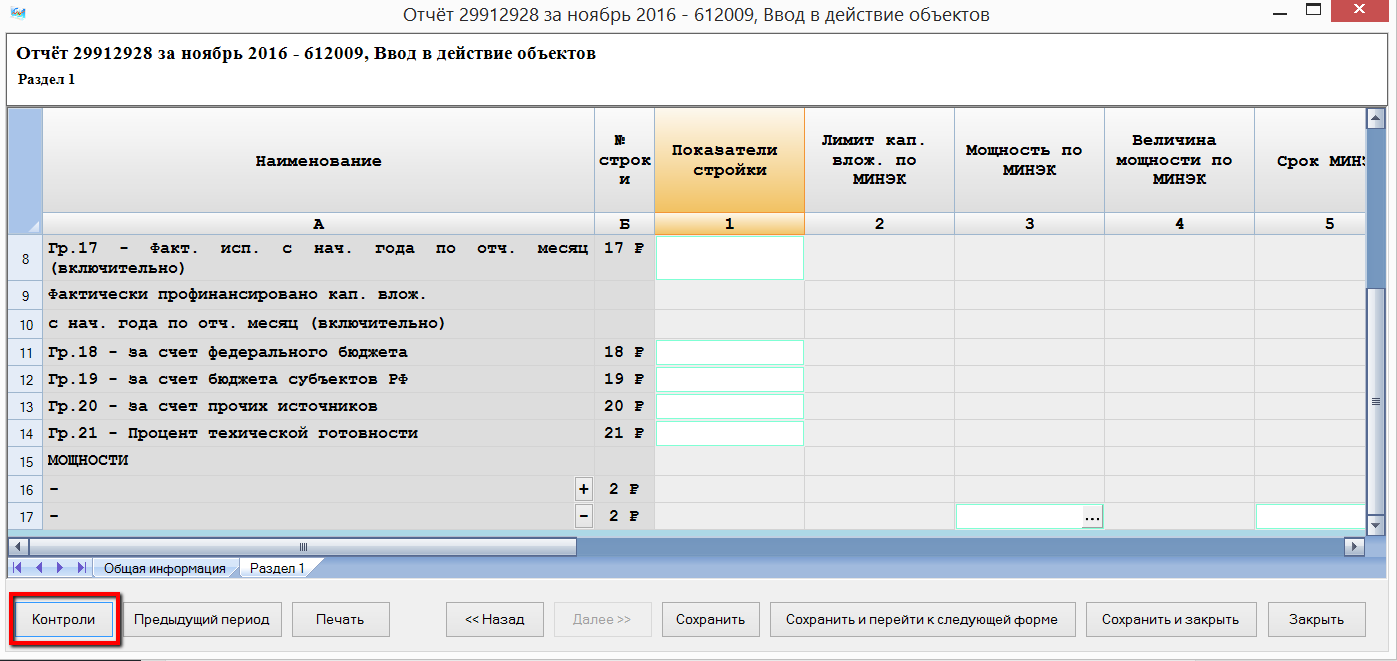The height and width of the screenshot is (661, 1397).
Task: Click the horizontal scrollbar right arrow
Action: coord(1355,547)
